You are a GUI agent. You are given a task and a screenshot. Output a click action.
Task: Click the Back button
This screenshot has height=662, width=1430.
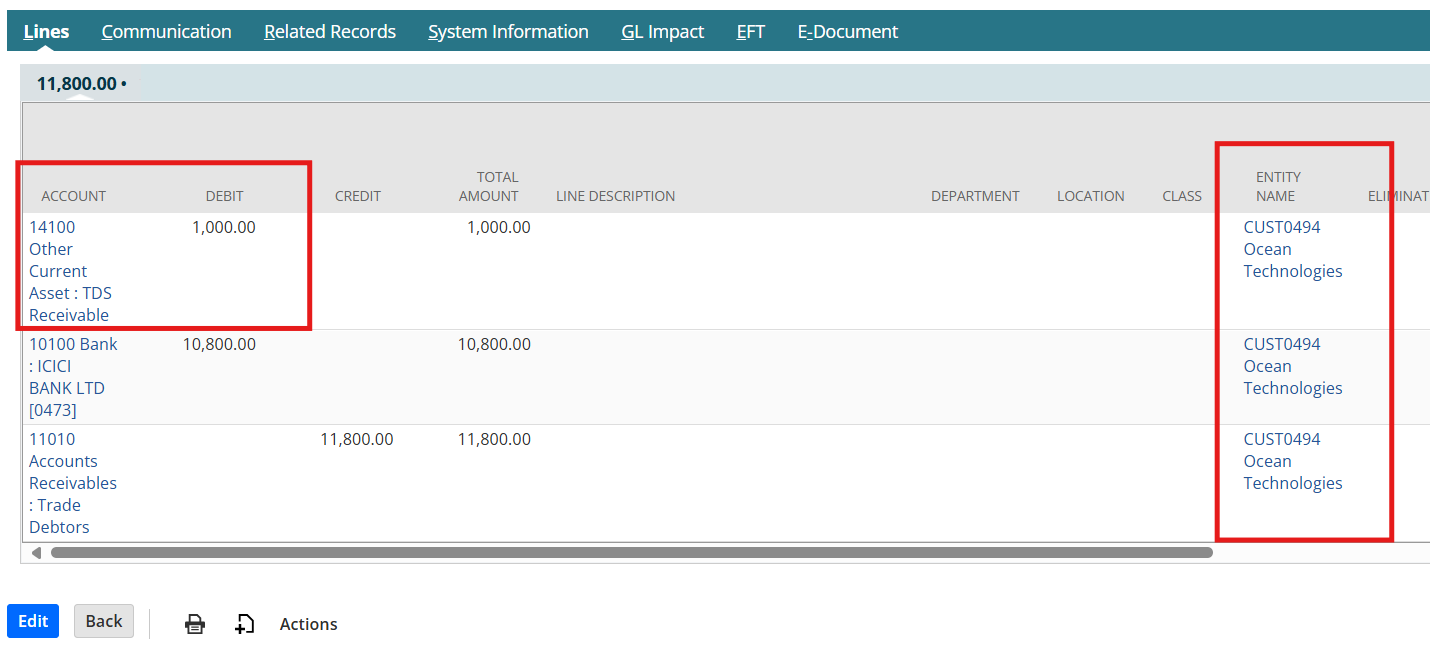[x=104, y=621]
